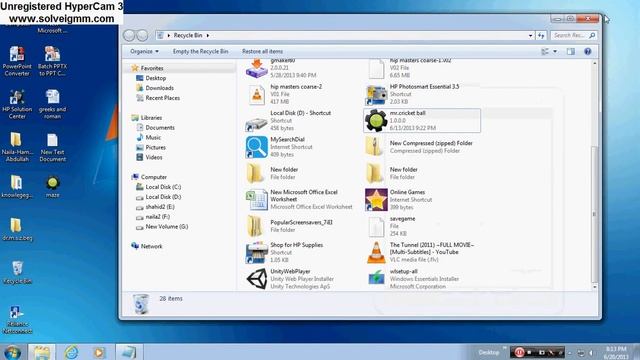This screenshot has height=360, width=640.
Task: Select hip masters coarse-1.v02 file icon
Action: [376, 69]
